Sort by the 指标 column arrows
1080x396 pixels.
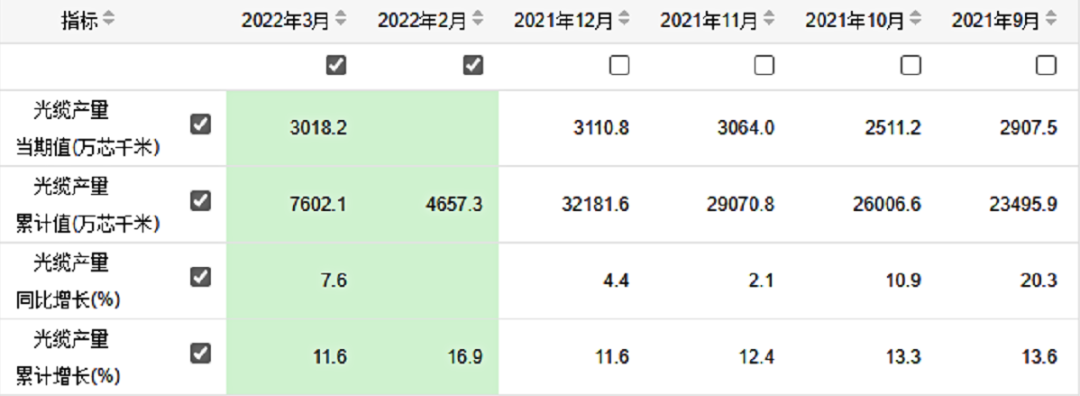(108, 20)
